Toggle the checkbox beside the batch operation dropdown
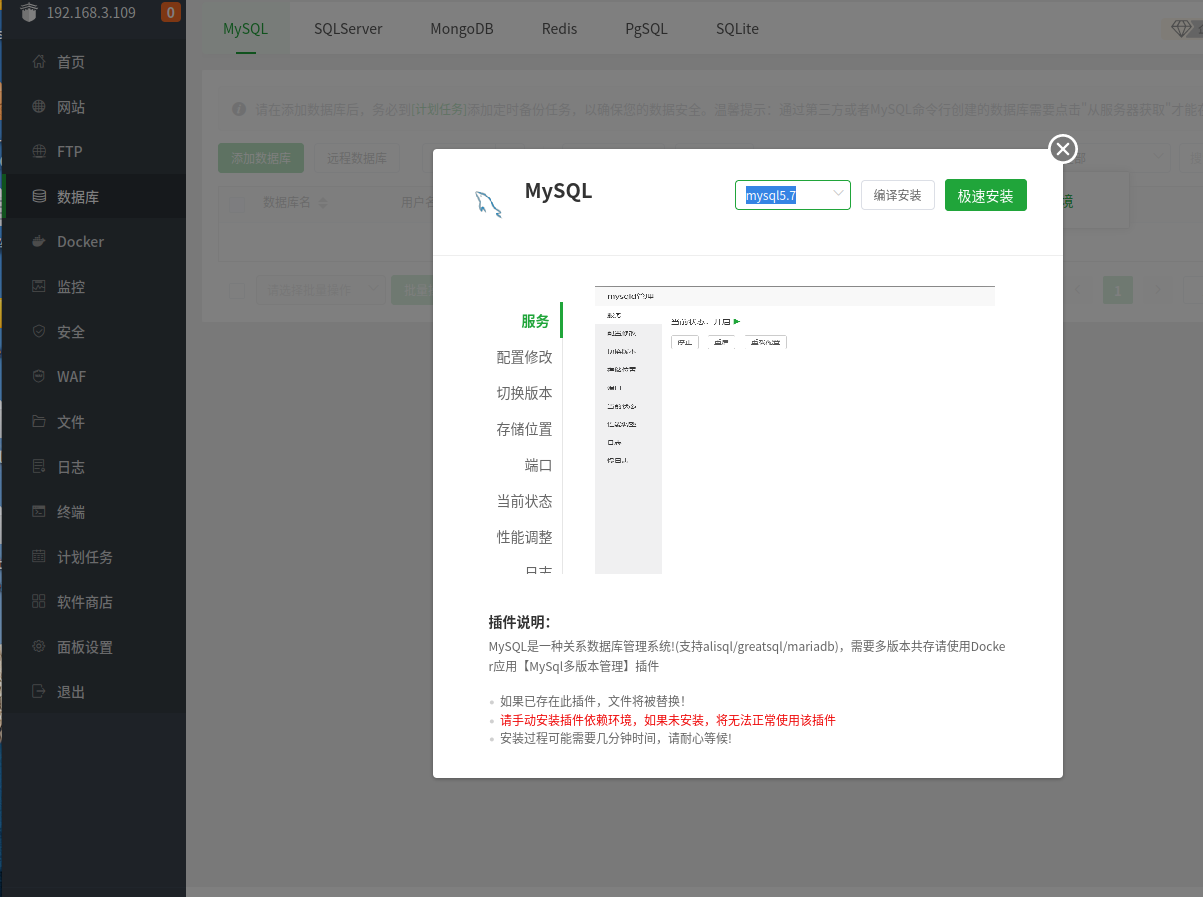The image size is (1203, 897). point(238,290)
